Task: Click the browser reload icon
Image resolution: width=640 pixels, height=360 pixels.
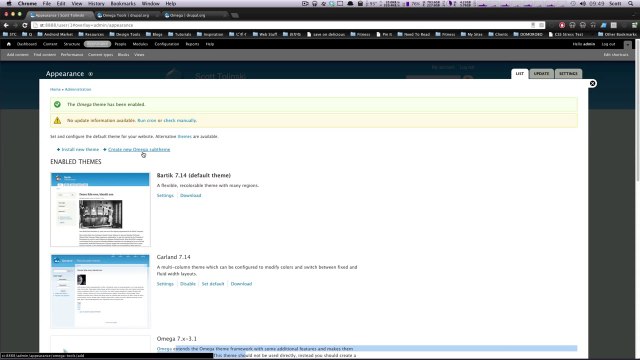Action: click(24, 25)
